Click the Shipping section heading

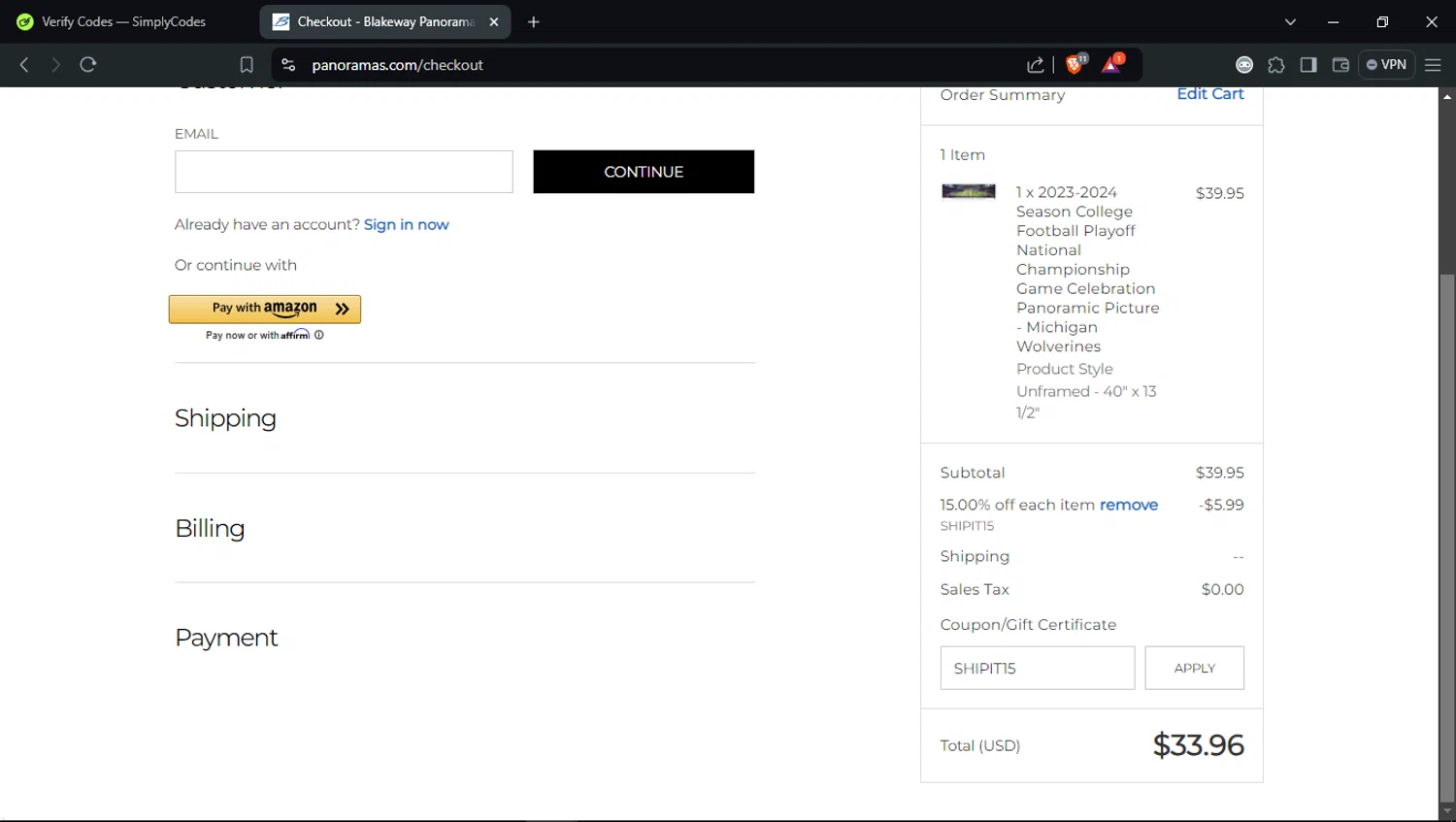[225, 418]
